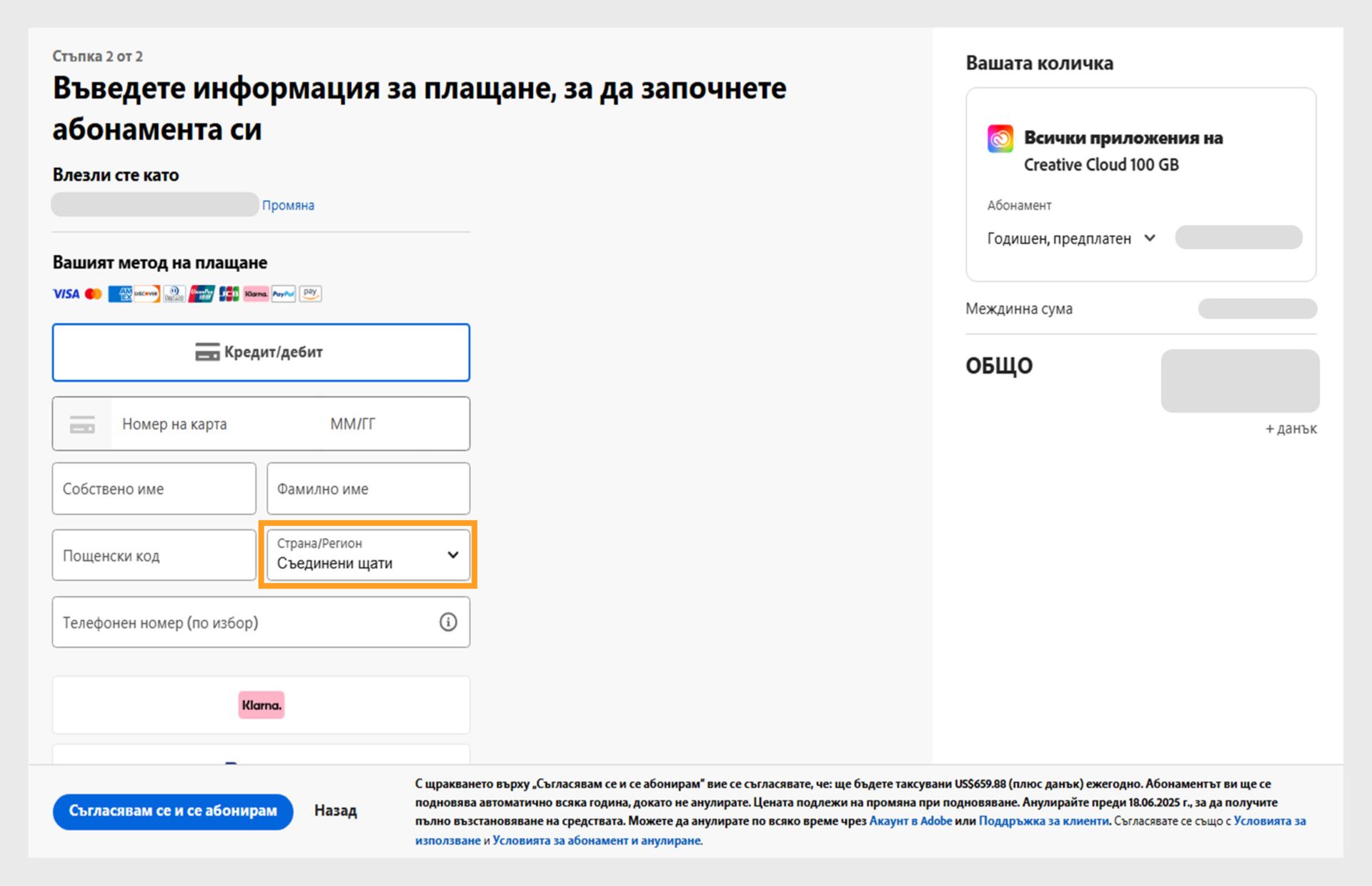Open the Страна/Регион country dropdown

click(368, 555)
